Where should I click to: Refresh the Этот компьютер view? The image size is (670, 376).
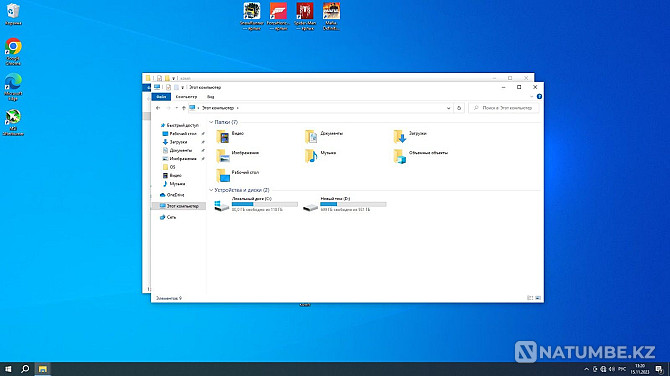(x=459, y=108)
